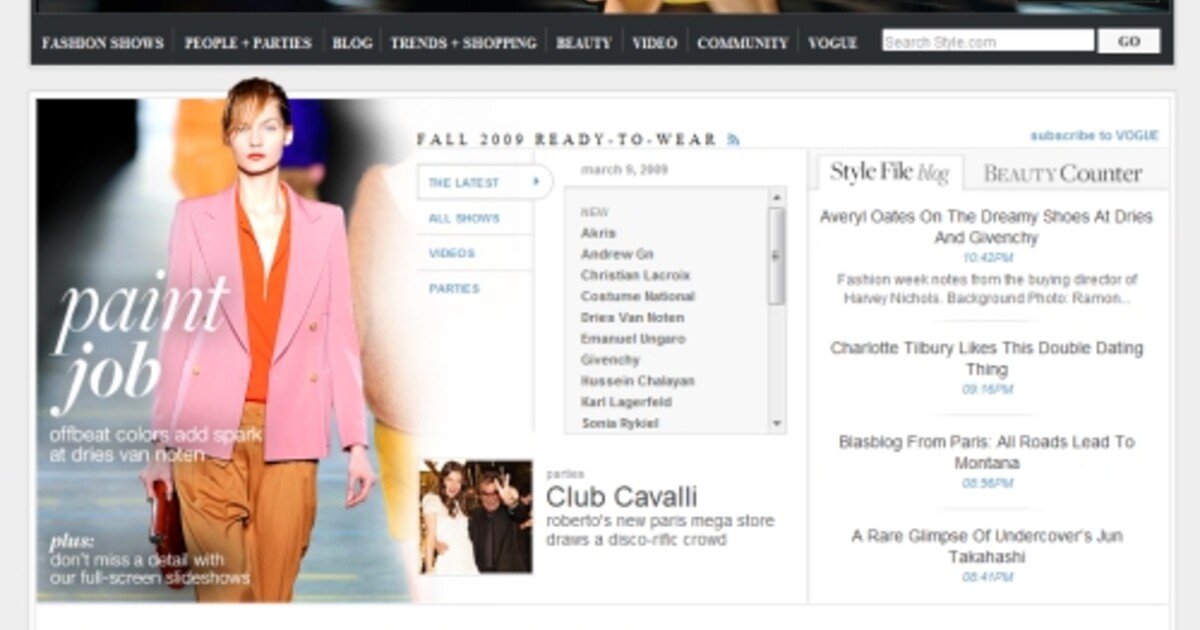Click the Club Cavalli party thumbnail
Image resolution: width=1200 pixels, height=630 pixels.
pyautogui.click(x=476, y=517)
